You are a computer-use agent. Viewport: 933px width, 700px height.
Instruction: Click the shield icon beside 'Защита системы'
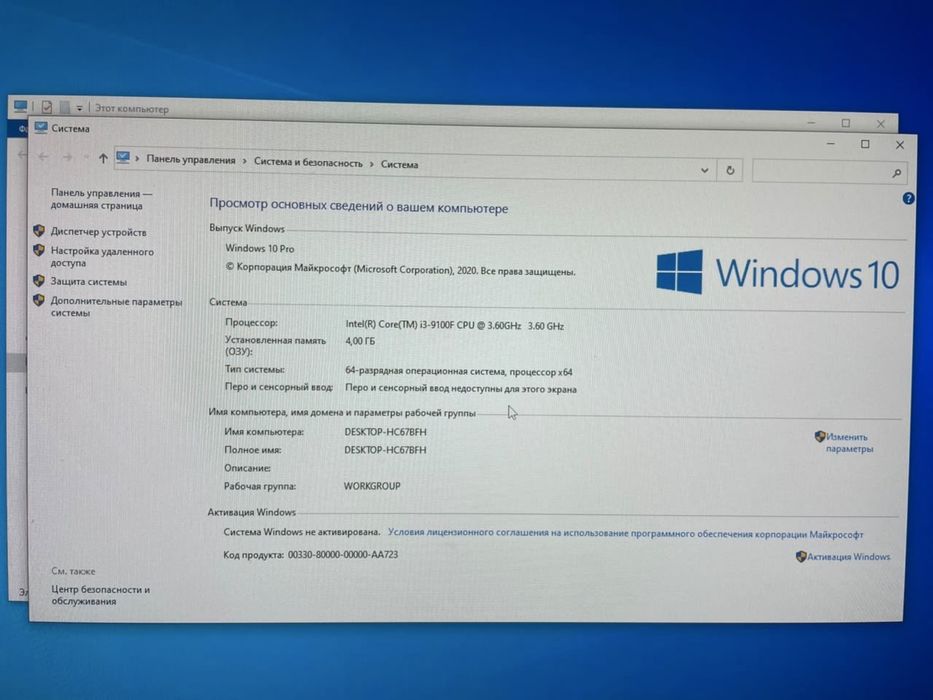(39, 280)
